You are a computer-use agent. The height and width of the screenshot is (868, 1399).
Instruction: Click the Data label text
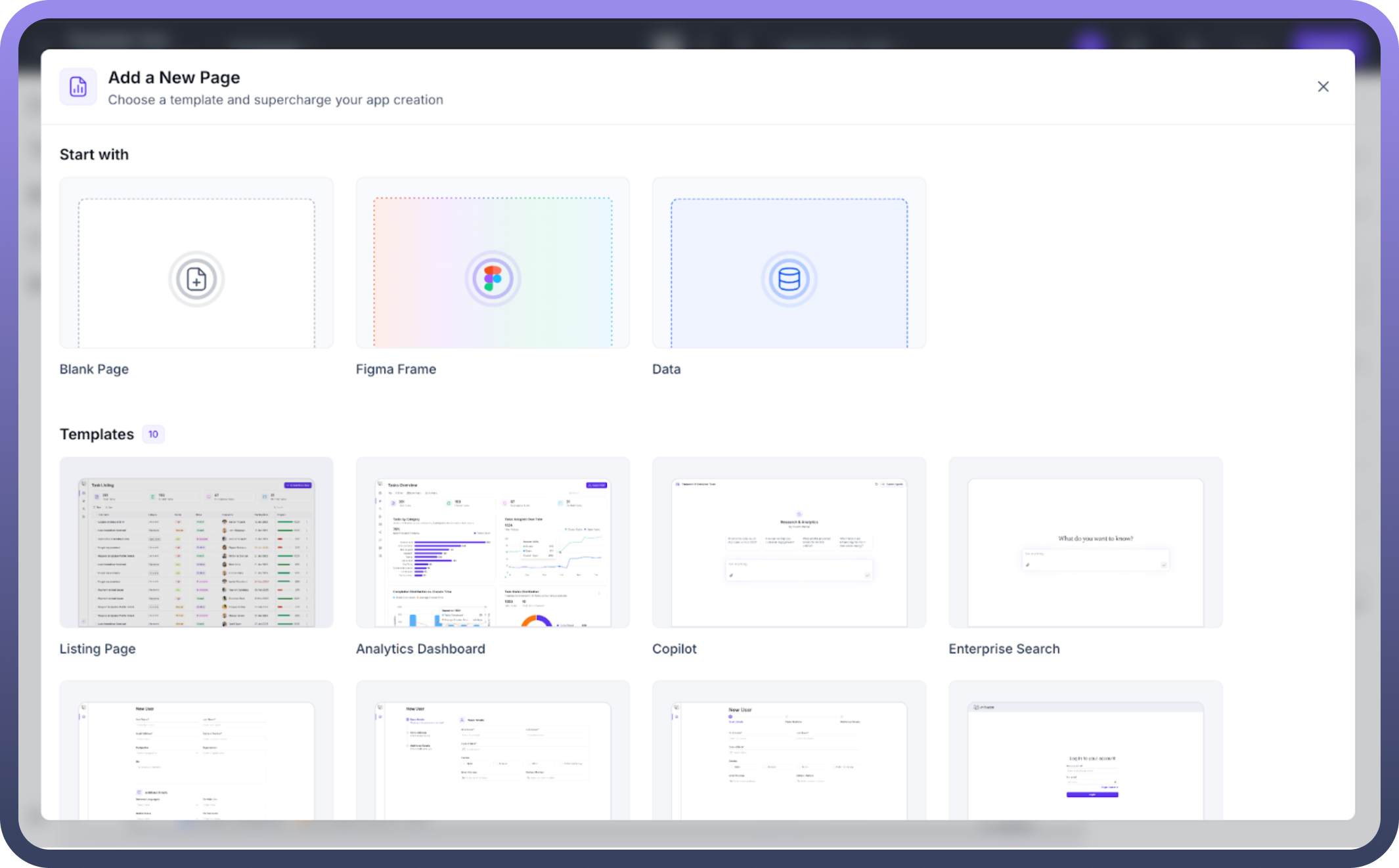666,369
